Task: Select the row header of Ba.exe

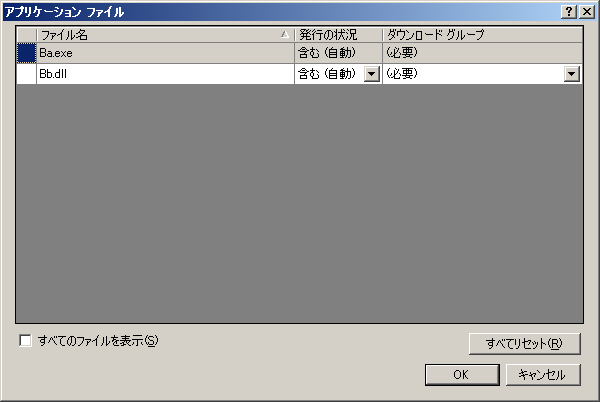Action: [26, 53]
